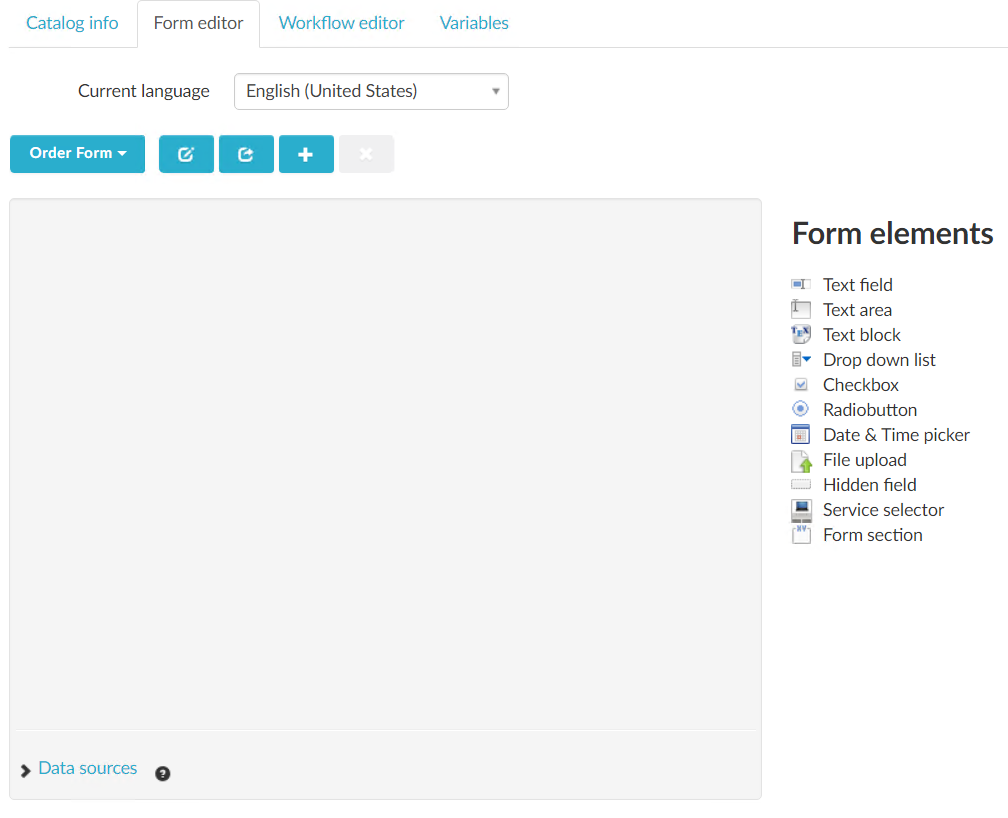Select the Date & Time picker element
The height and width of the screenshot is (818, 1008).
[x=895, y=435]
